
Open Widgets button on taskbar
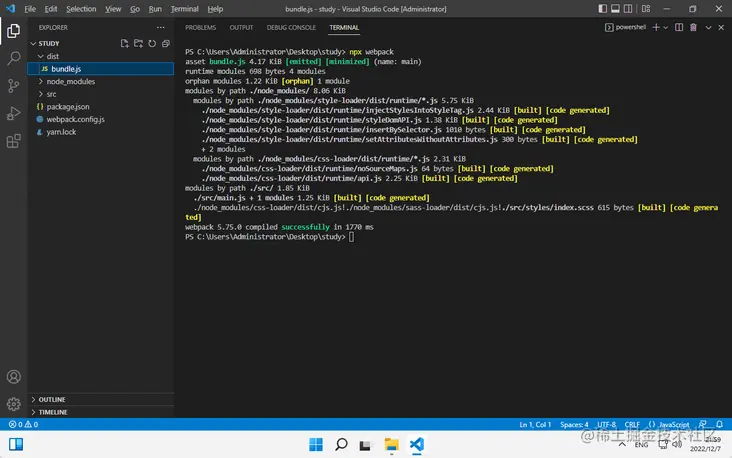[16, 444]
